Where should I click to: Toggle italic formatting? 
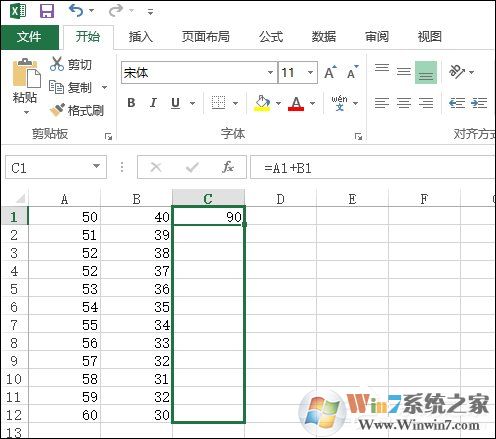point(153,103)
